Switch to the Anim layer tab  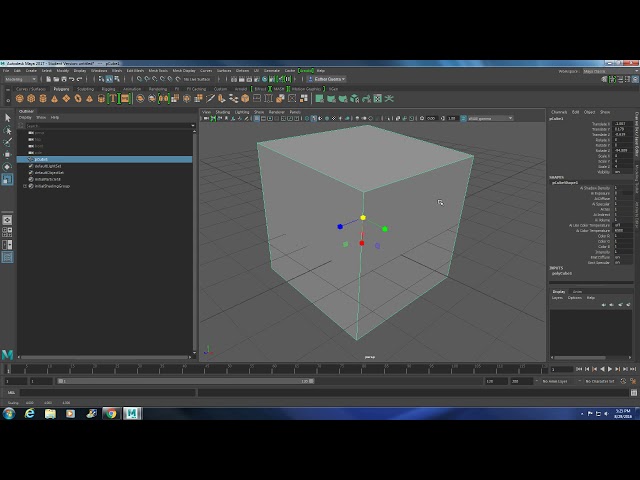point(577,291)
